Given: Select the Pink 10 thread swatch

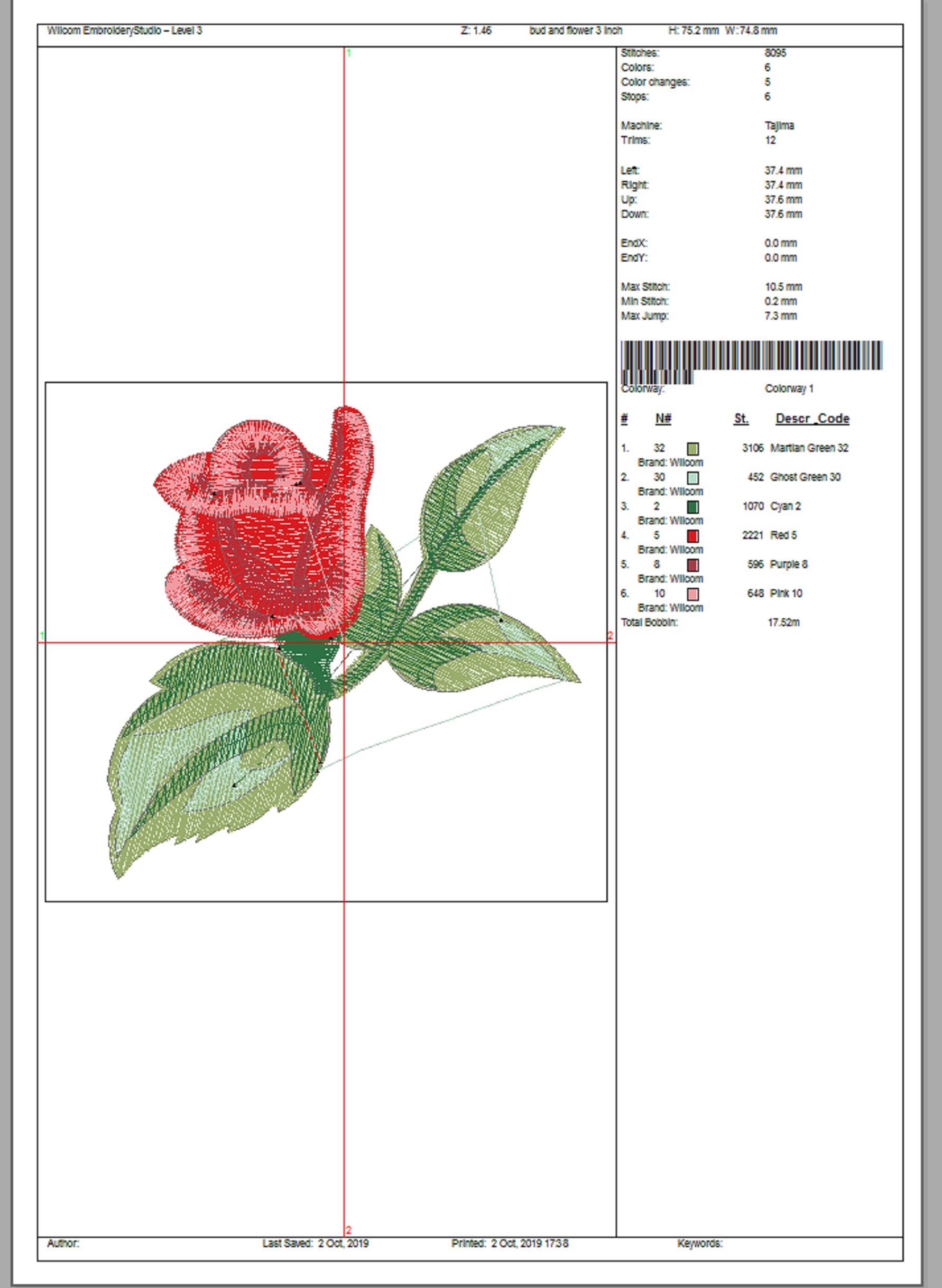Looking at the screenshot, I should point(692,594).
